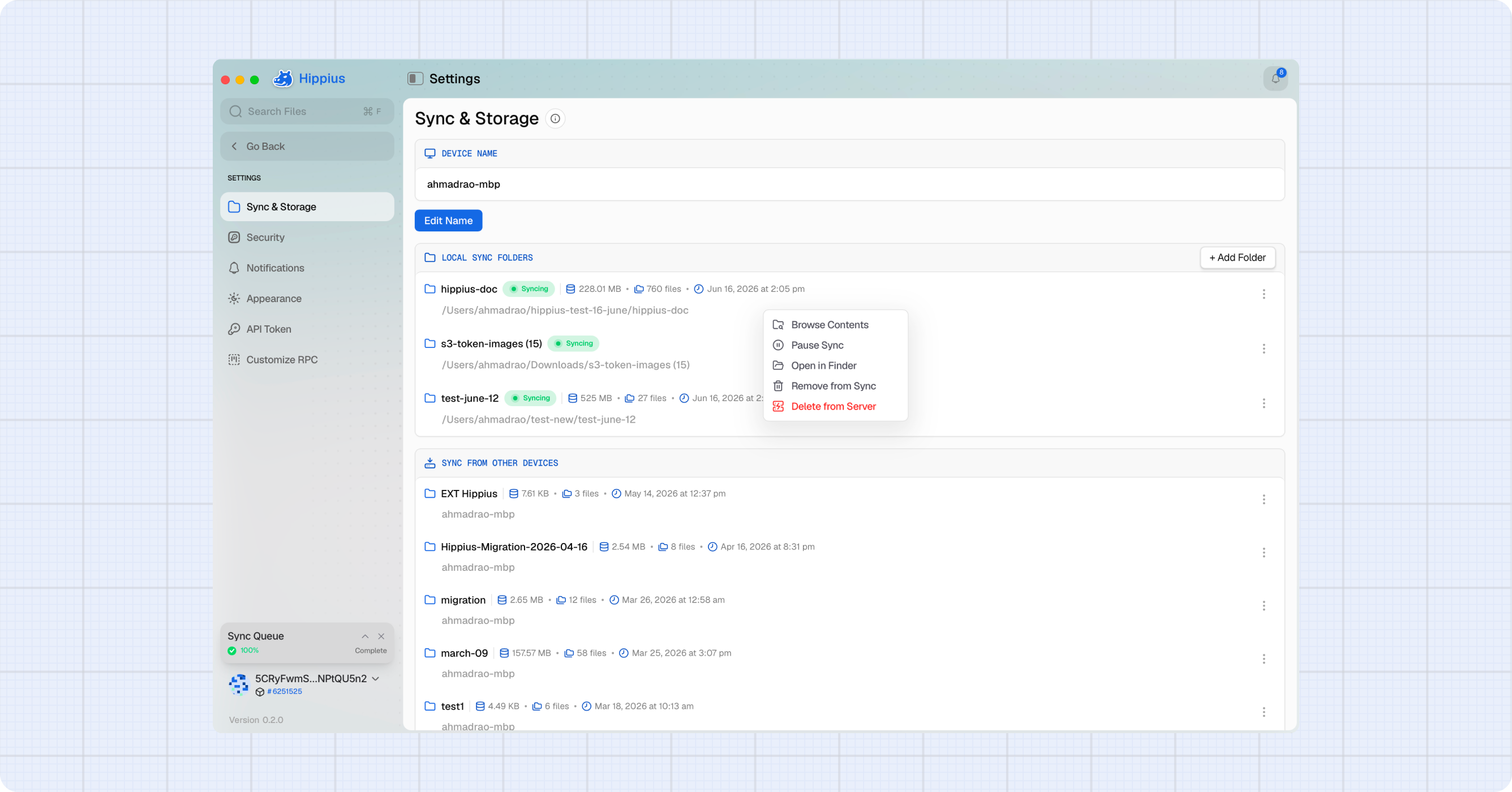This screenshot has height=792, width=1512.
Task: Click the + Add Folder button
Action: click(x=1238, y=257)
